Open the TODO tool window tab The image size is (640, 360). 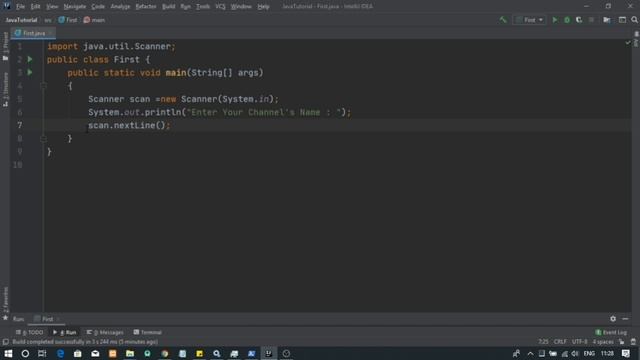[29, 332]
